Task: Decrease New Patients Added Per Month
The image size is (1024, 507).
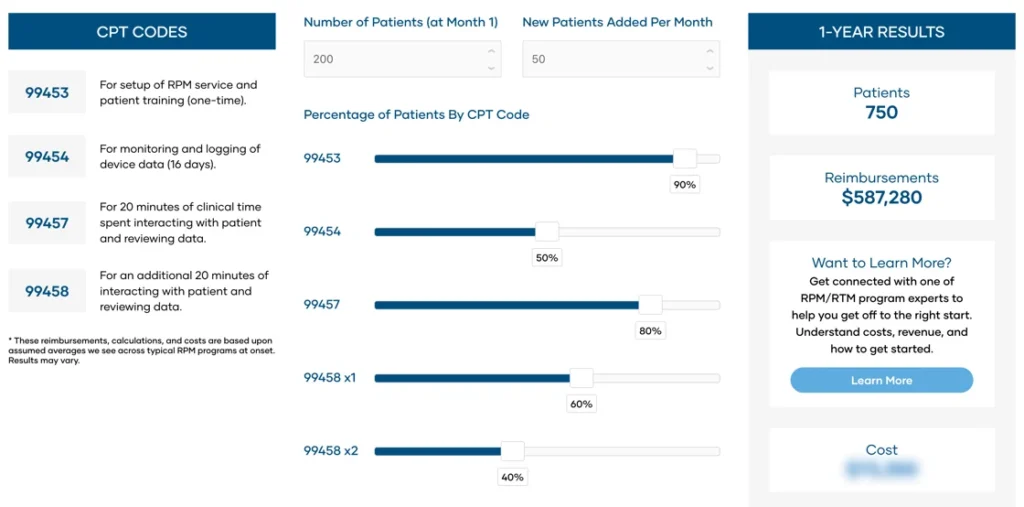Action: point(709,67)
